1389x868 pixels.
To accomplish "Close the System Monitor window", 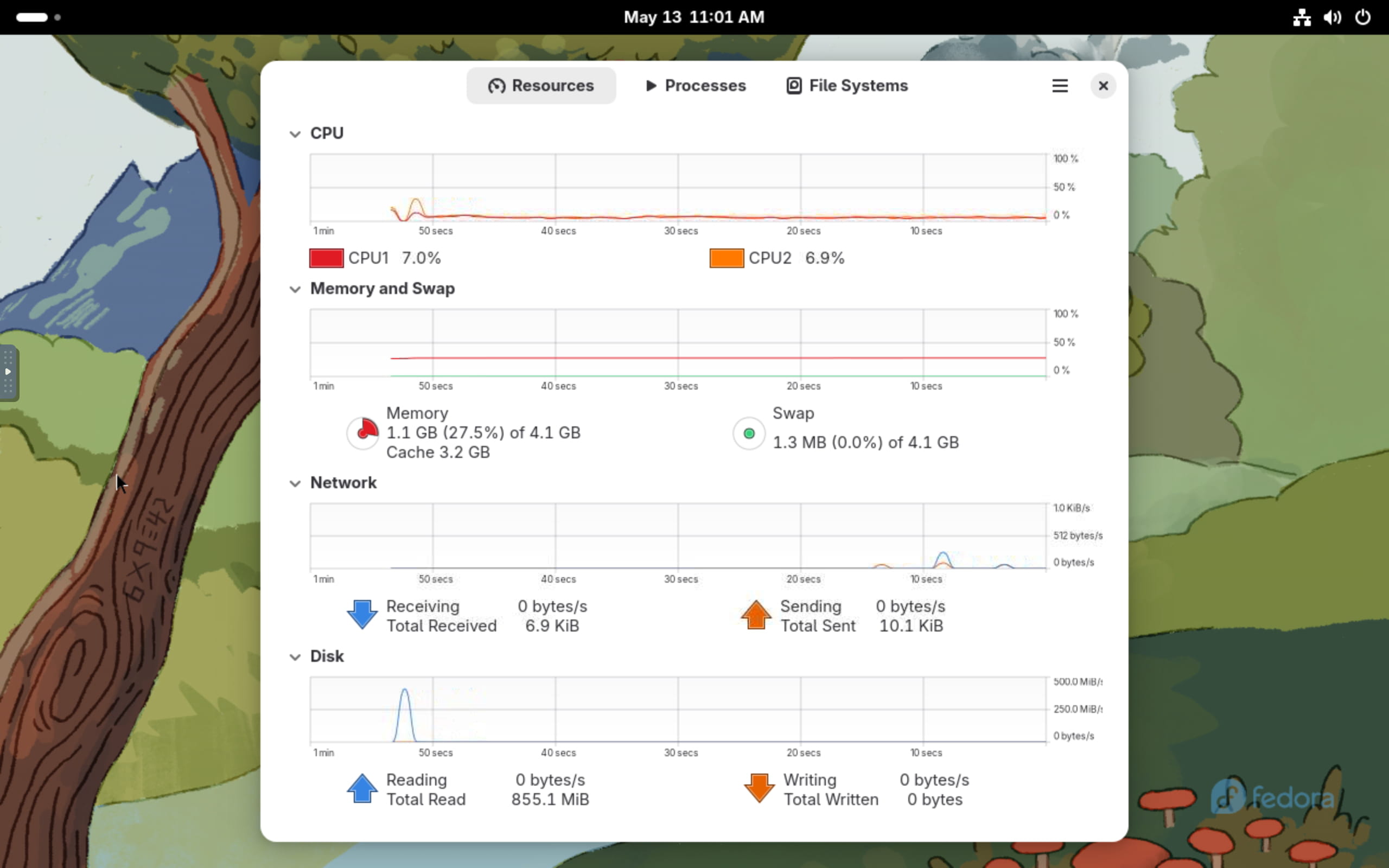I will pos(1103,86).
